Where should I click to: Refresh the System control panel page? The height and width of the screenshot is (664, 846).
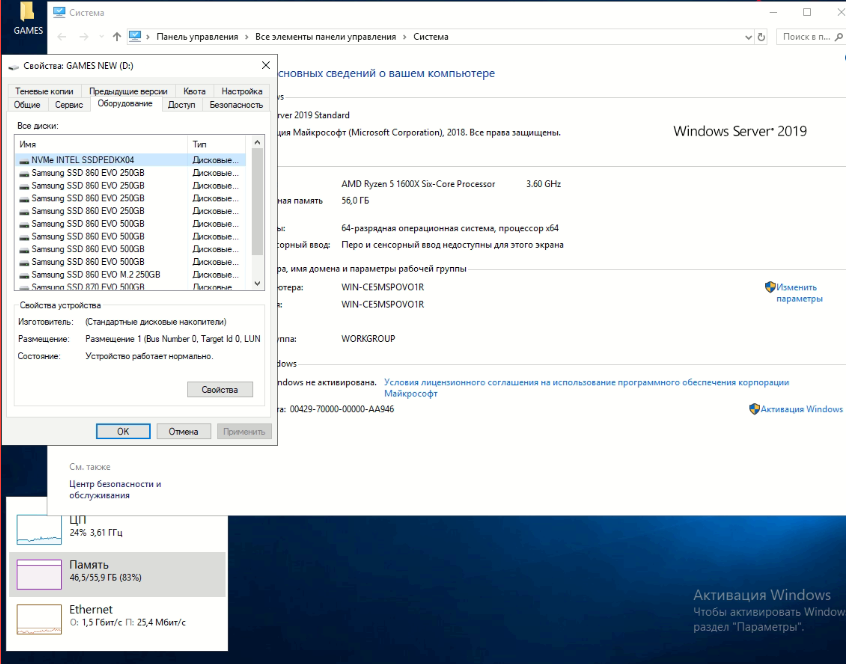(x=761, y=37)
